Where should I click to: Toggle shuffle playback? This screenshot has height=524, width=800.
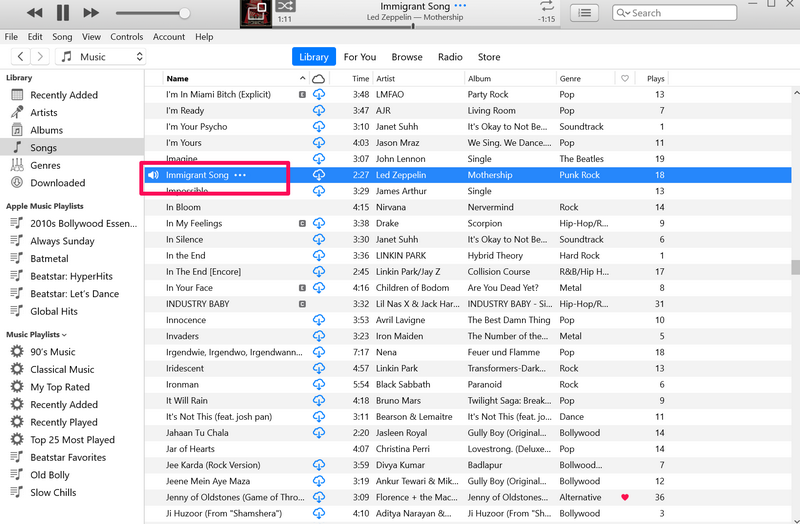click(285, 6)
